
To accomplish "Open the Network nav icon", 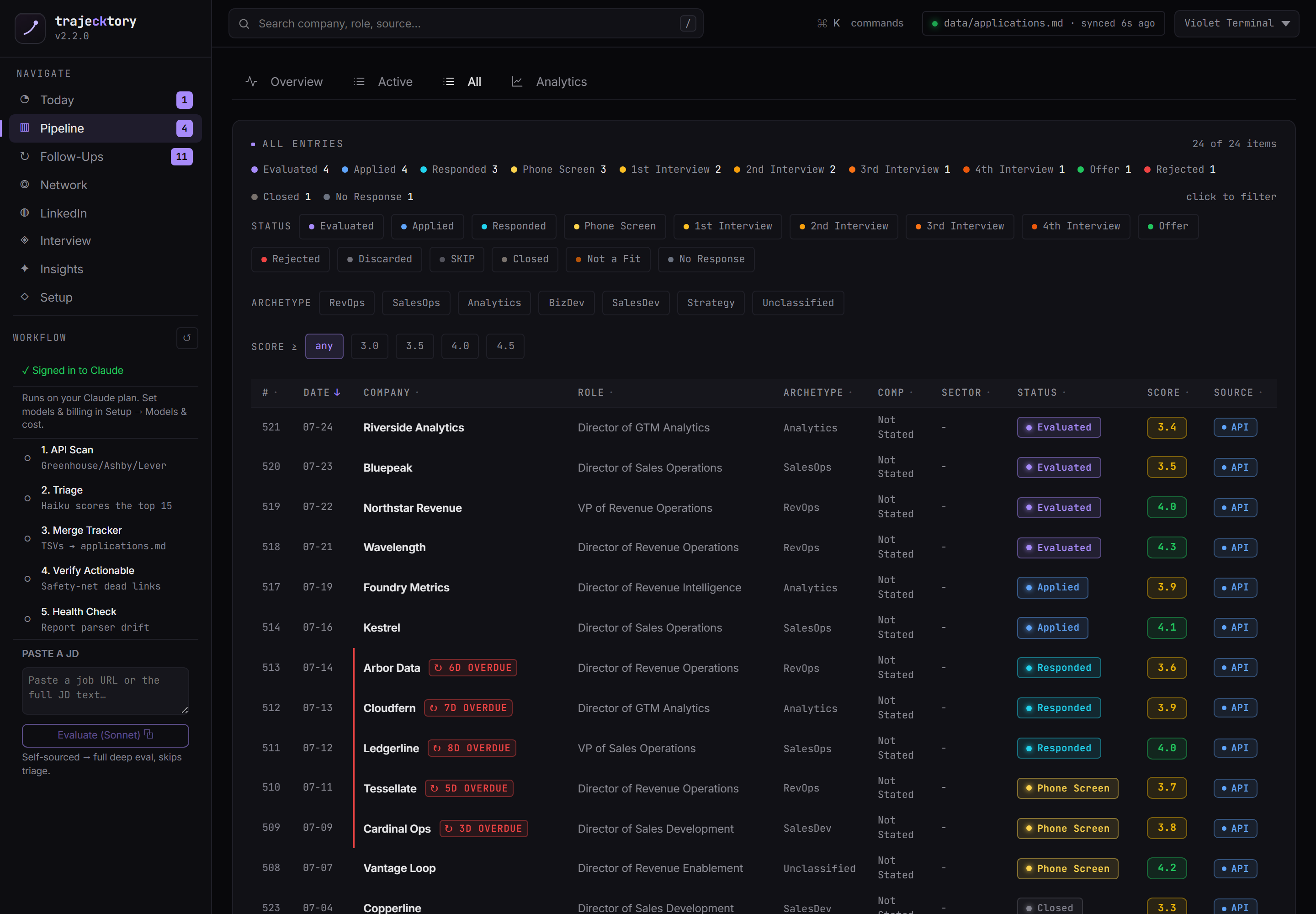I will pyautogui.click(x=25, y=185).
